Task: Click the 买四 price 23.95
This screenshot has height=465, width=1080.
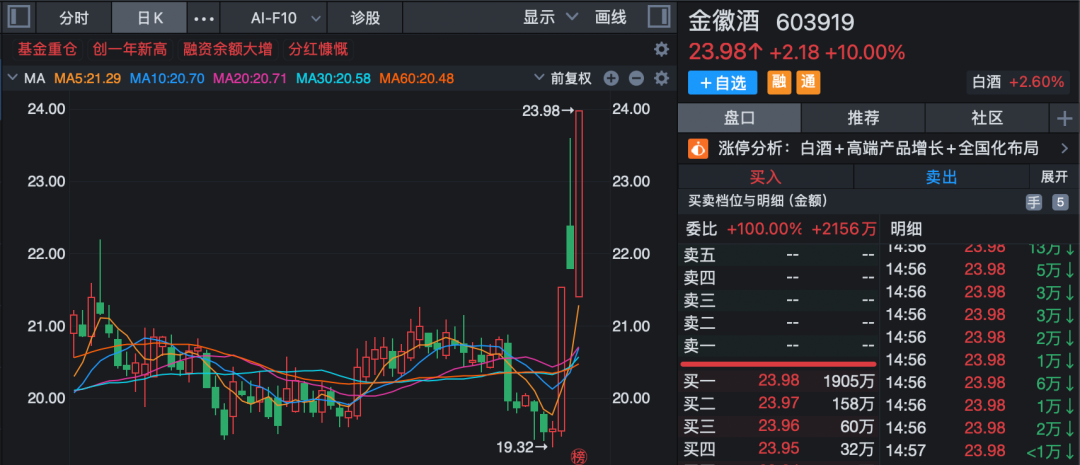Action: click(778, 449)
